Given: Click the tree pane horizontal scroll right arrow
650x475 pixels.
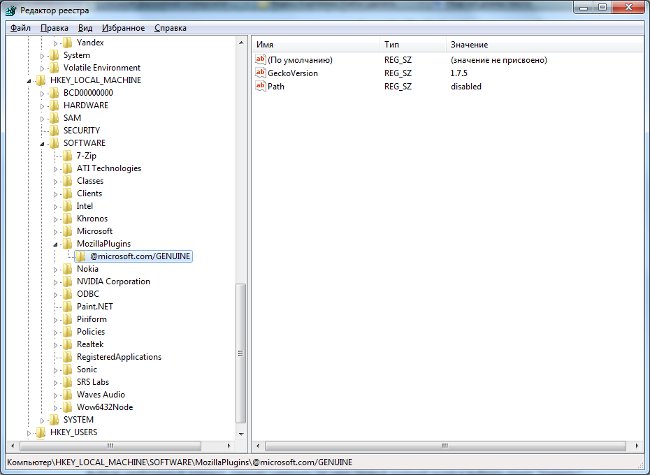Looking at the screenshot, I should (x=229, y=446).
